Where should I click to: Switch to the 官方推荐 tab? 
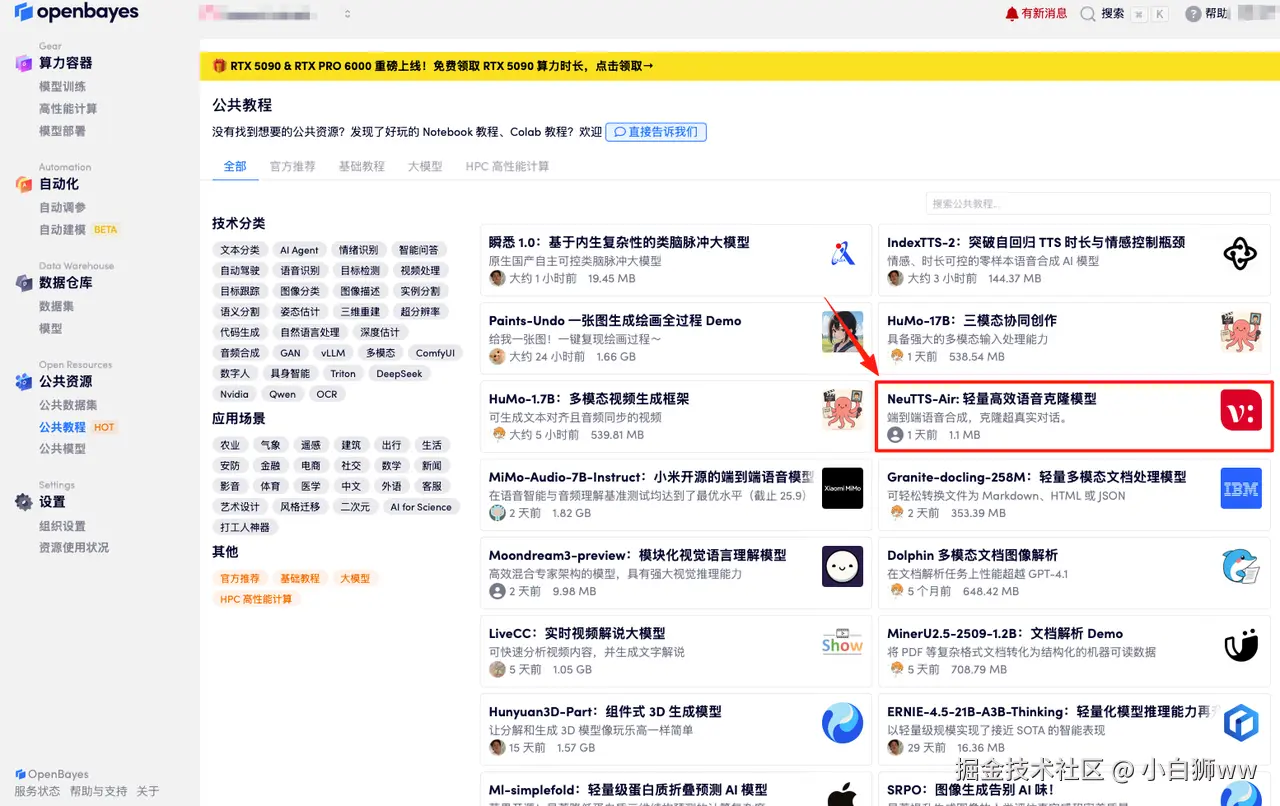[292, 166]
